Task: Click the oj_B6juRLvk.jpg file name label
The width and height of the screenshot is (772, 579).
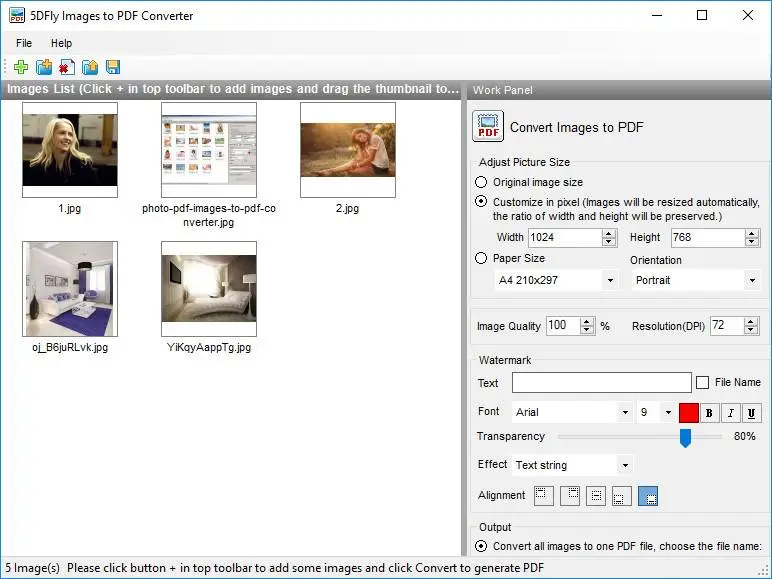Action: pyautogui.click(x=70, y=347)
